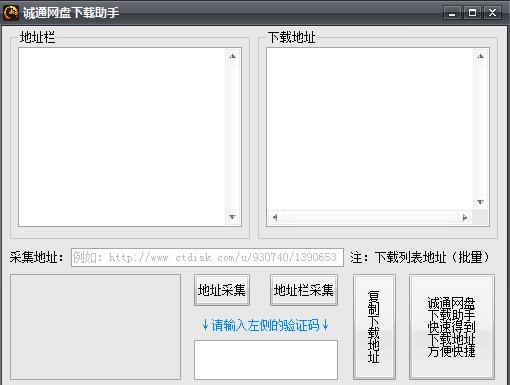
Task: Click inside the 下载地址 text list
Action: point(370,129)
